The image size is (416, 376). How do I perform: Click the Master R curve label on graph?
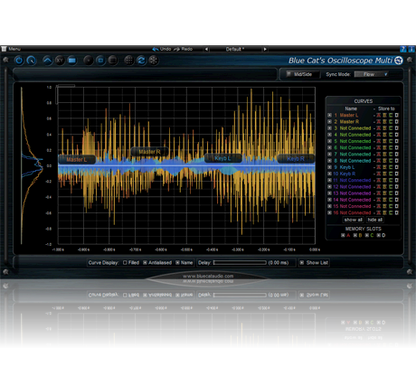[x=149, y=152]
